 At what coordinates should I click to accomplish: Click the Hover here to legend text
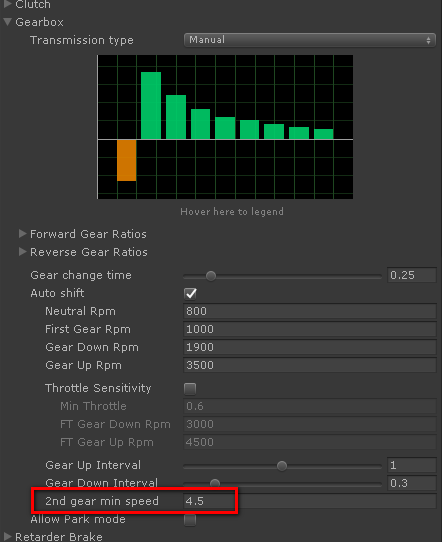click(232, 212)
